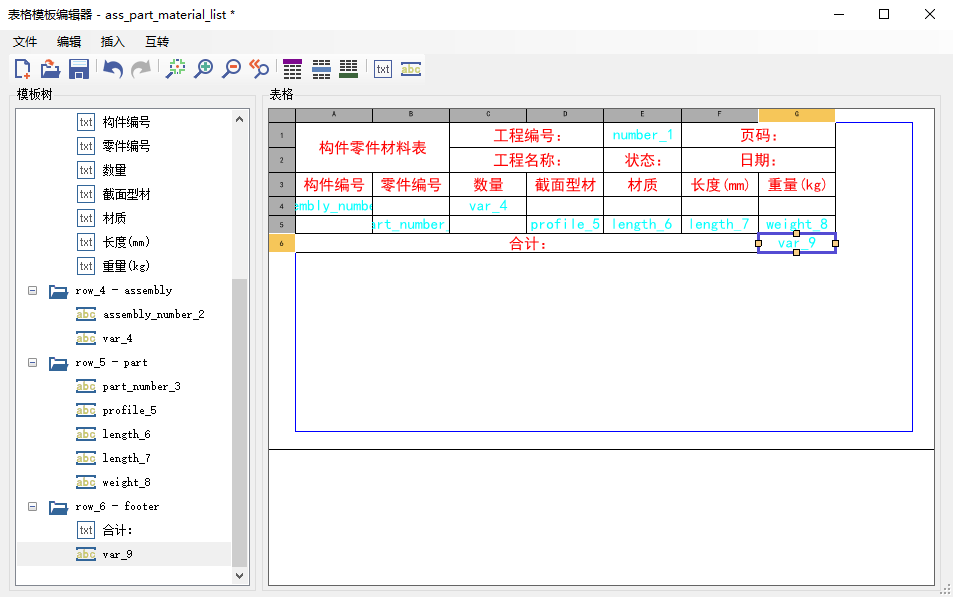Click the weight_8 cell in table
953x597 pixels.
click(x=797, y=224)
